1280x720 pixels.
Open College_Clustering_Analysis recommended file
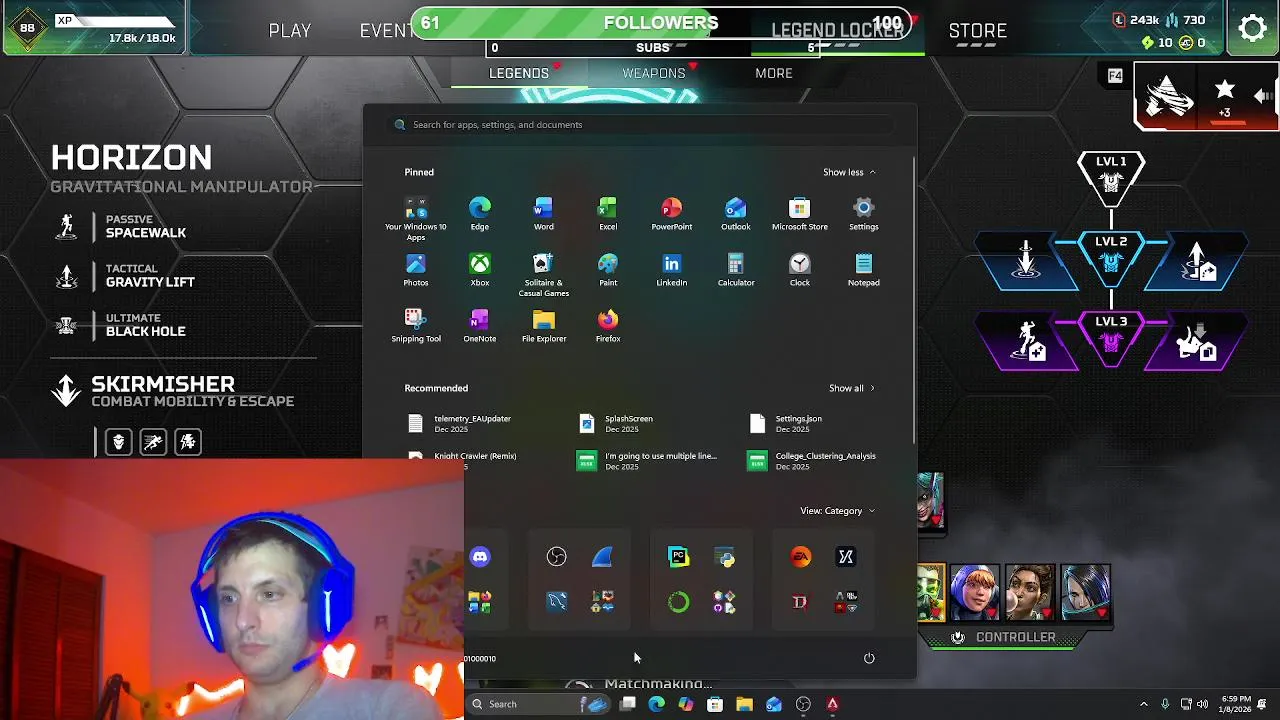tap(813, 461)
